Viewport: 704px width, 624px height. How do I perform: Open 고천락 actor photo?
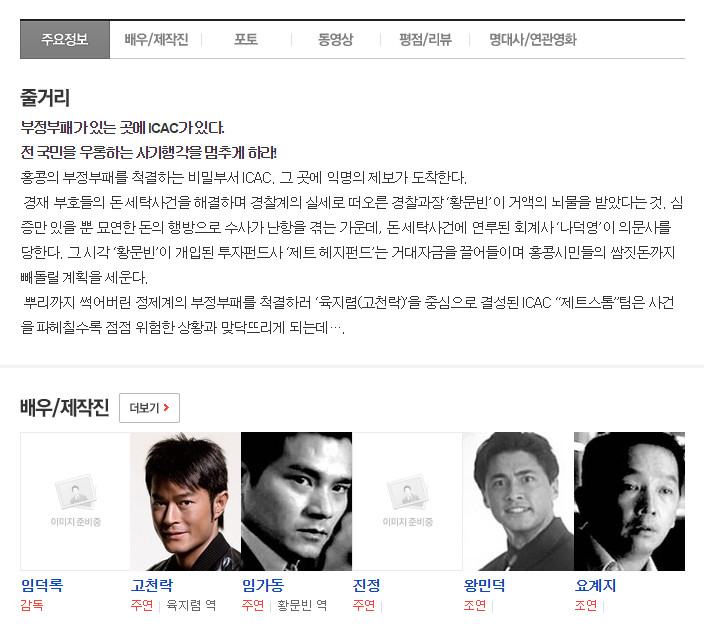[186, 501]
